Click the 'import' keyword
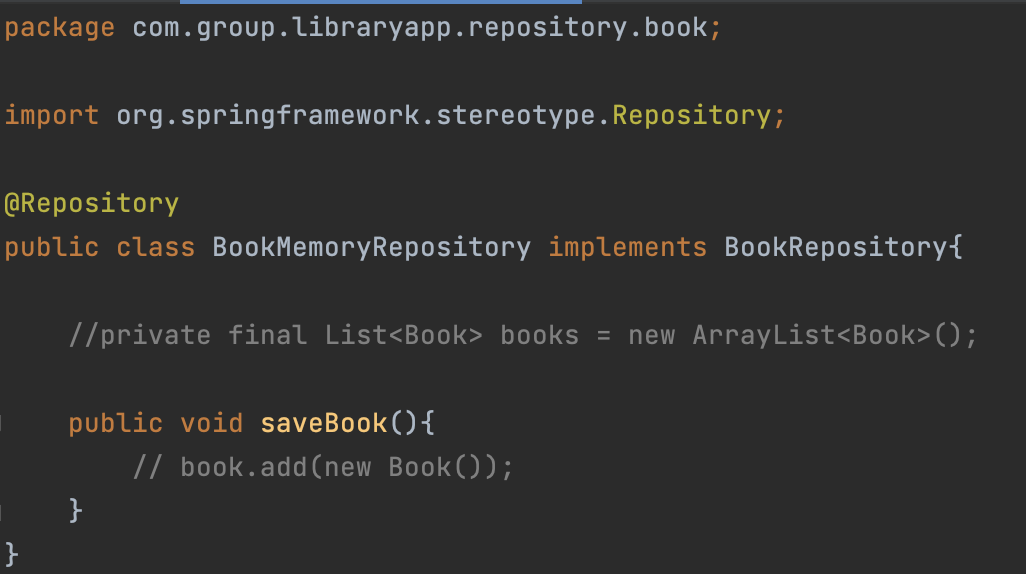Screen dimensions: 1026x574 [x=52, y=115]
